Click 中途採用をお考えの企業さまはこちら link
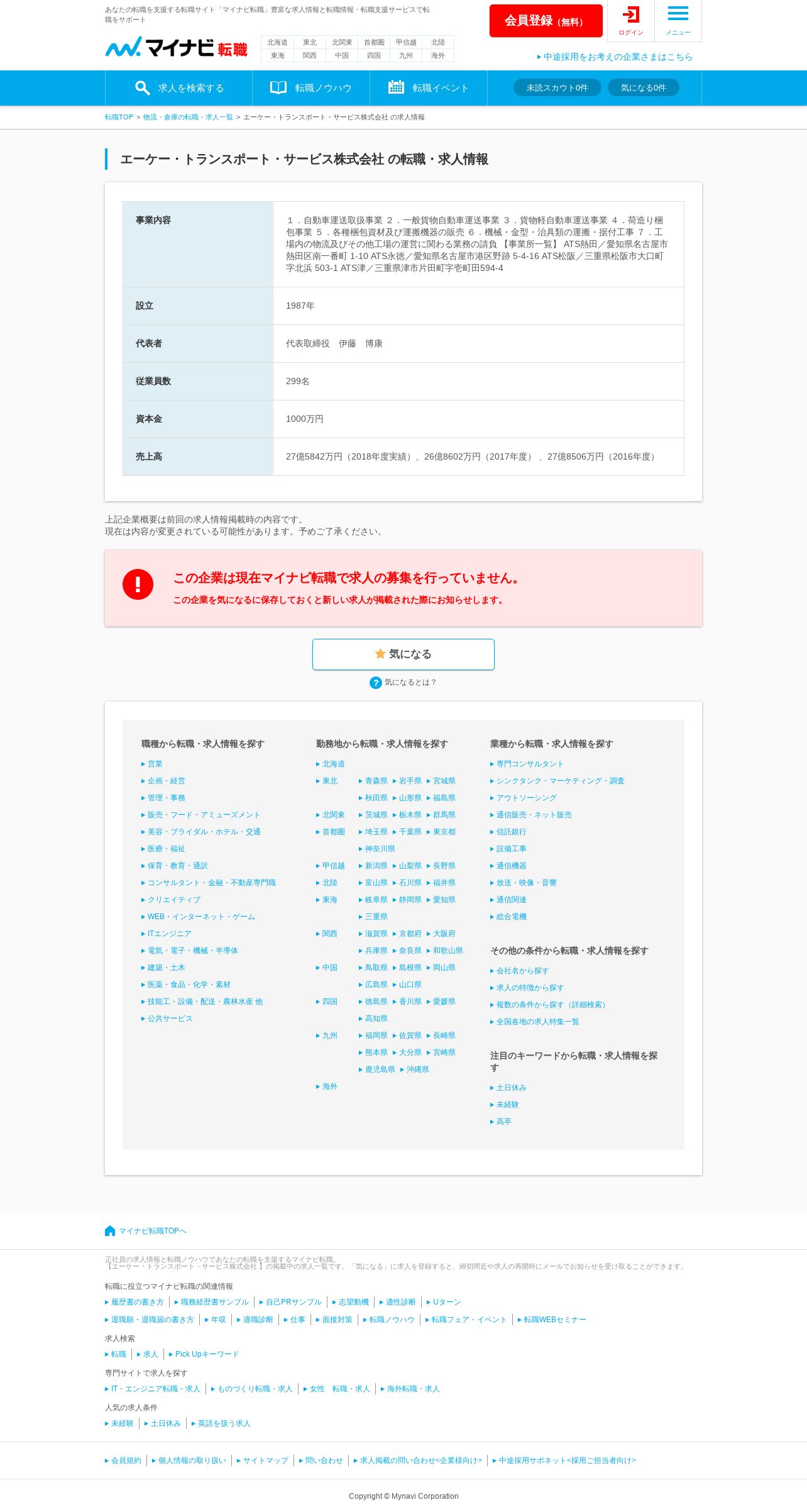The width and height of the screenshot is (807, 1512). [615, 57]
